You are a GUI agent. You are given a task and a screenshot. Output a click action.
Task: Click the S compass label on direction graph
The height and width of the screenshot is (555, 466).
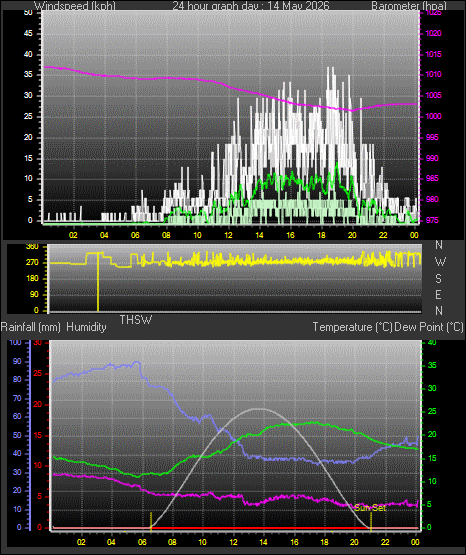[x=438, y=279]
